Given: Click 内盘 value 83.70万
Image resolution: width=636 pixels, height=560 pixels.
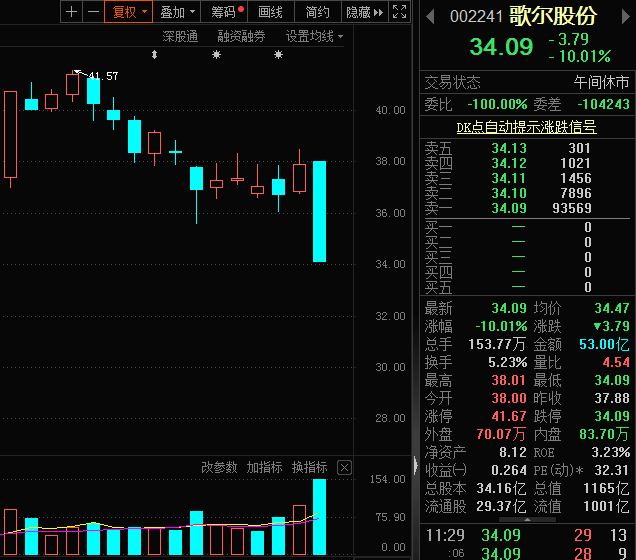Looking at the screenshot, I should [604, 434].
